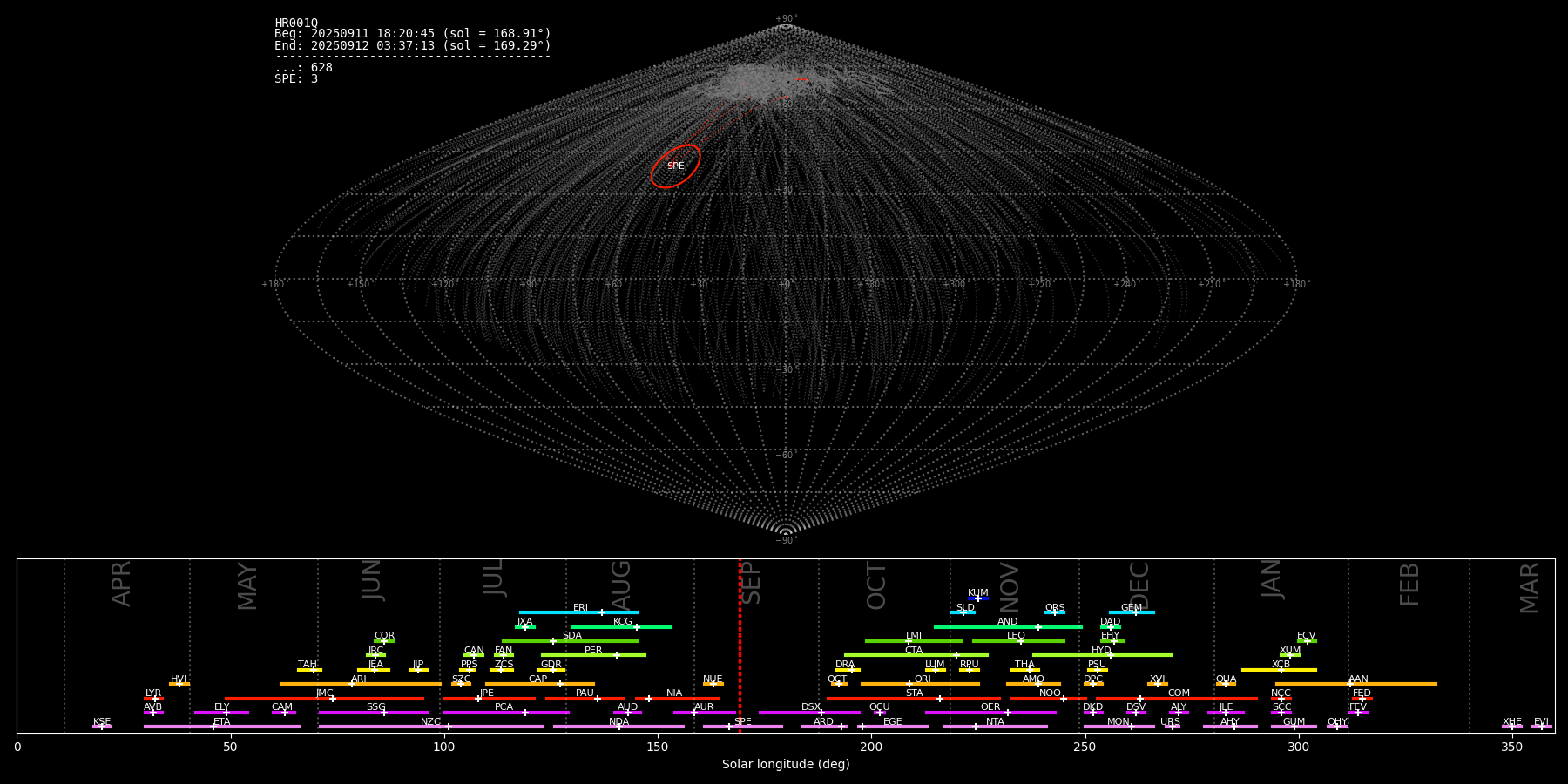Select the CTA shower label
Image resolution: width=1568 pixels, height=784 pixels.
click(913, 651)
